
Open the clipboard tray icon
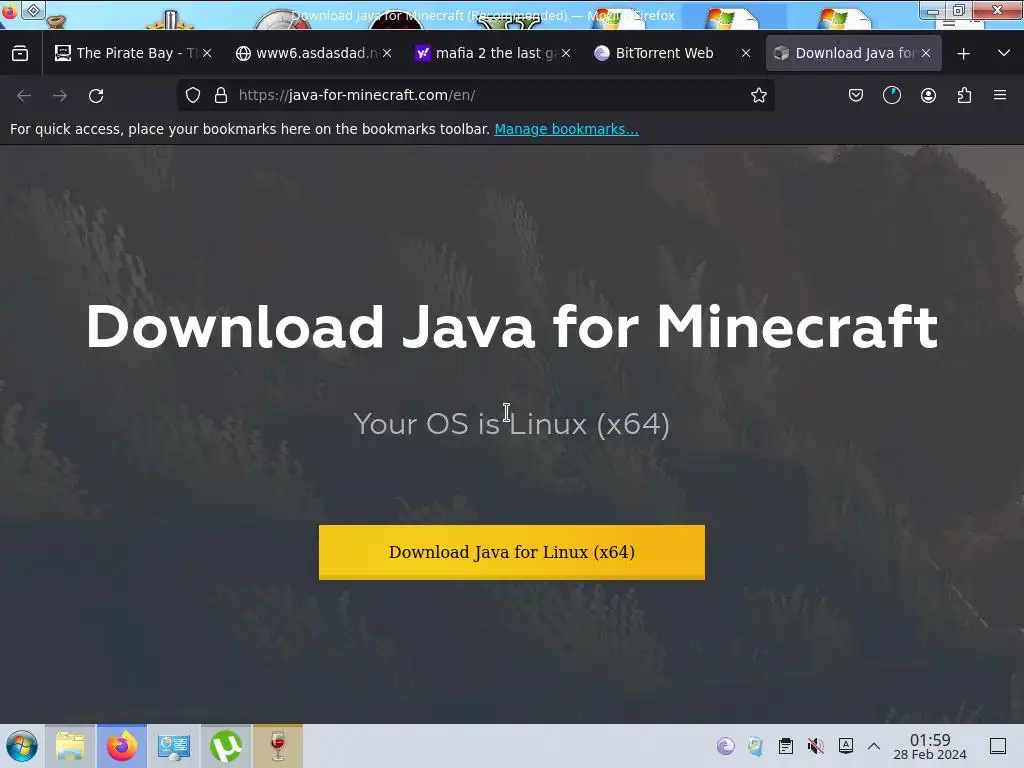786,746
